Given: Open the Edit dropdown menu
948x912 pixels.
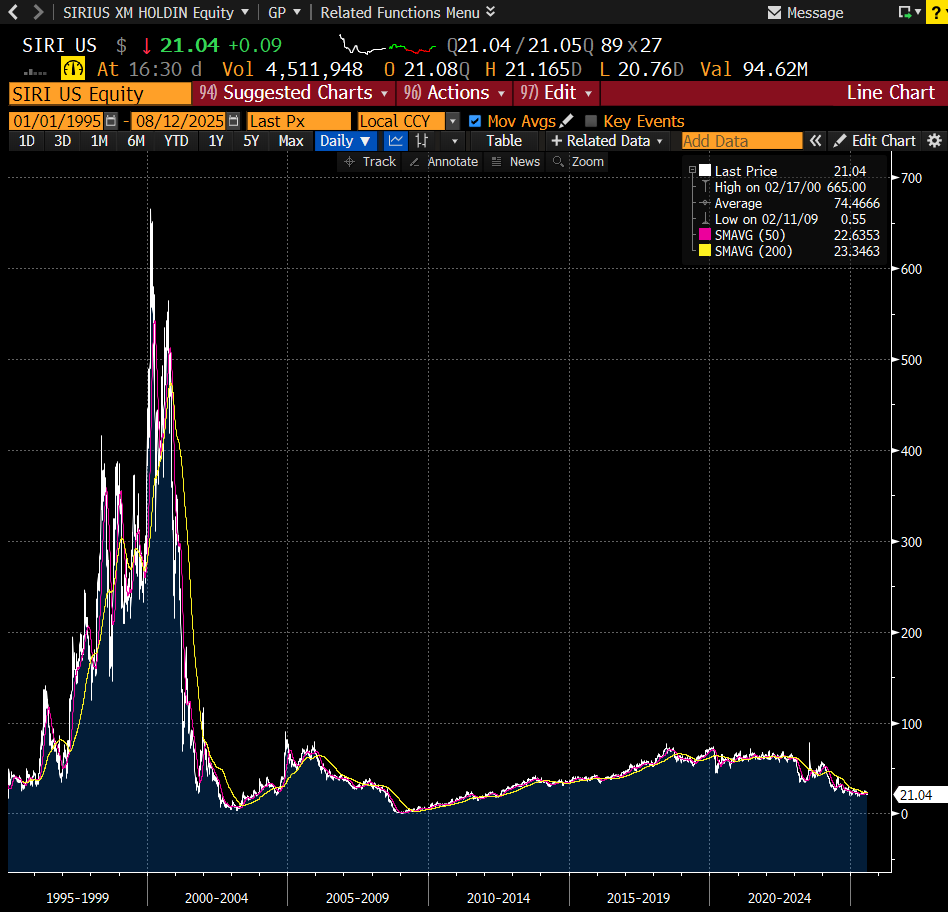Looking at the screenshot, I should click(556, 93).
